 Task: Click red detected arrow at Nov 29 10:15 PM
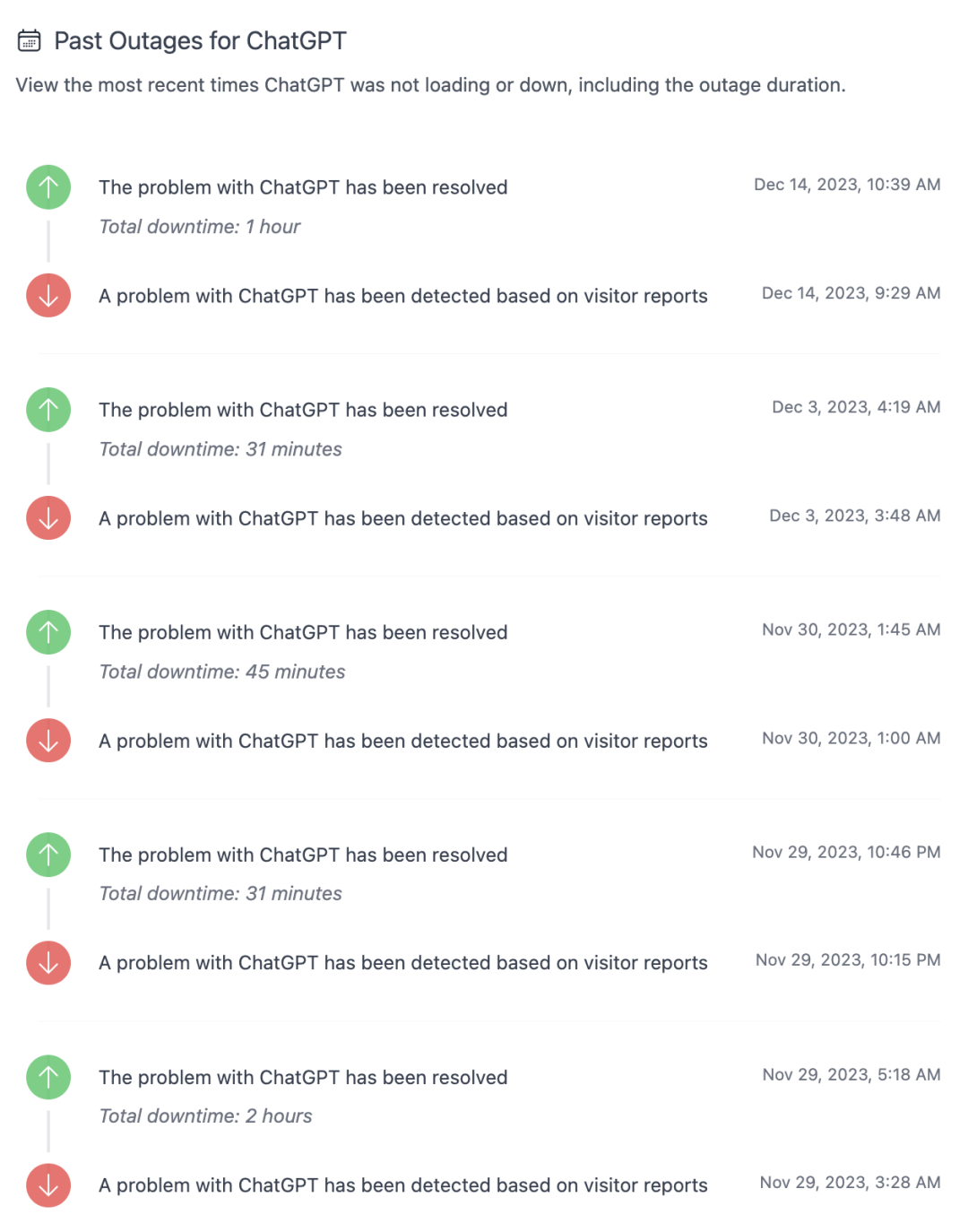pyautogui.click(x=48, y=963)
